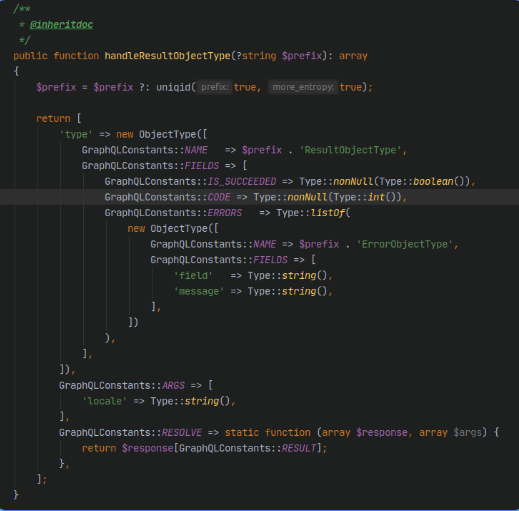
Task: Click the 'prefix:' inlay parameter hint
Action: tap(214, 87)
